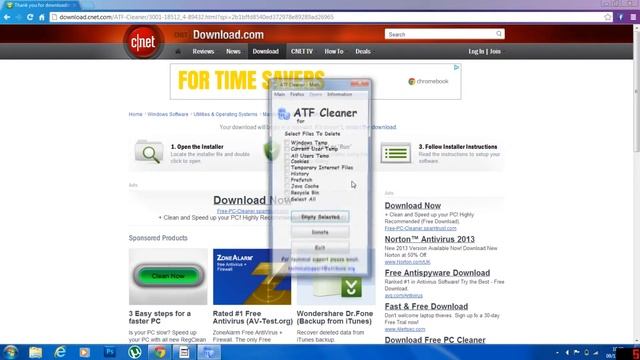Open the Reviews menu on CNET
Screen dimensions: 640x360
point(203,51)
